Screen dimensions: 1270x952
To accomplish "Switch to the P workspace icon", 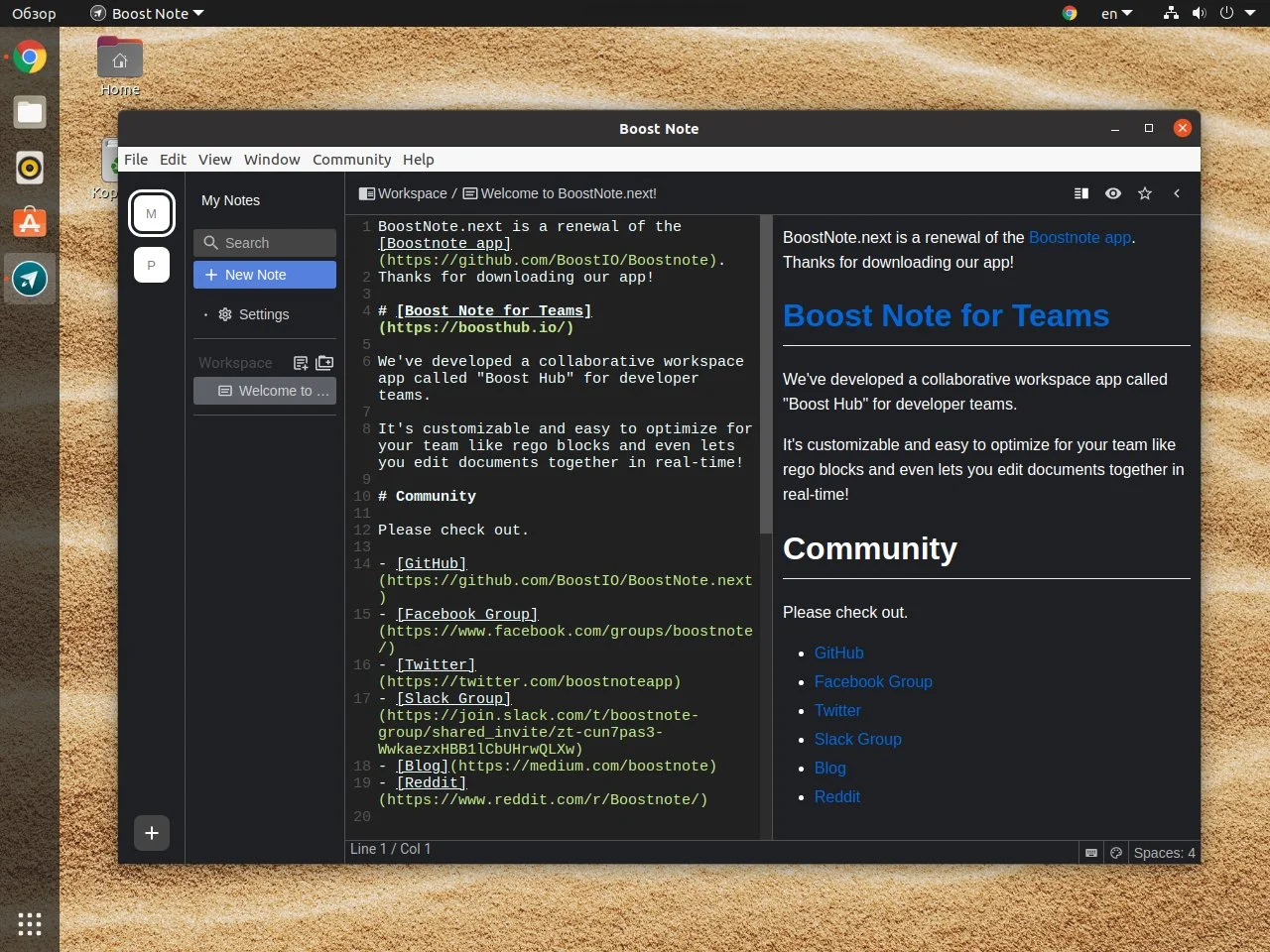I will coord(152,265).
